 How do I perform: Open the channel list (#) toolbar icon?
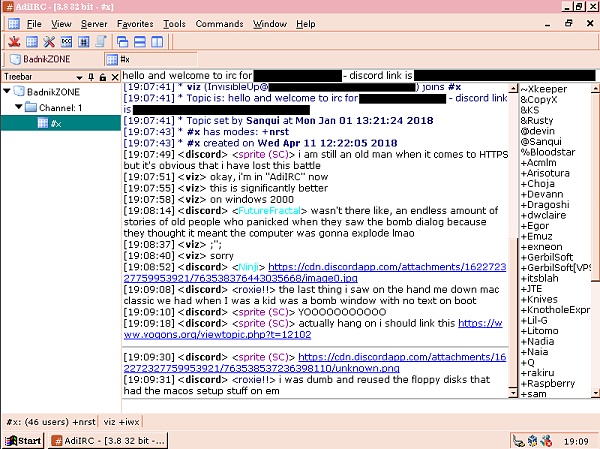pyautogui.click(x=84, y=41)
